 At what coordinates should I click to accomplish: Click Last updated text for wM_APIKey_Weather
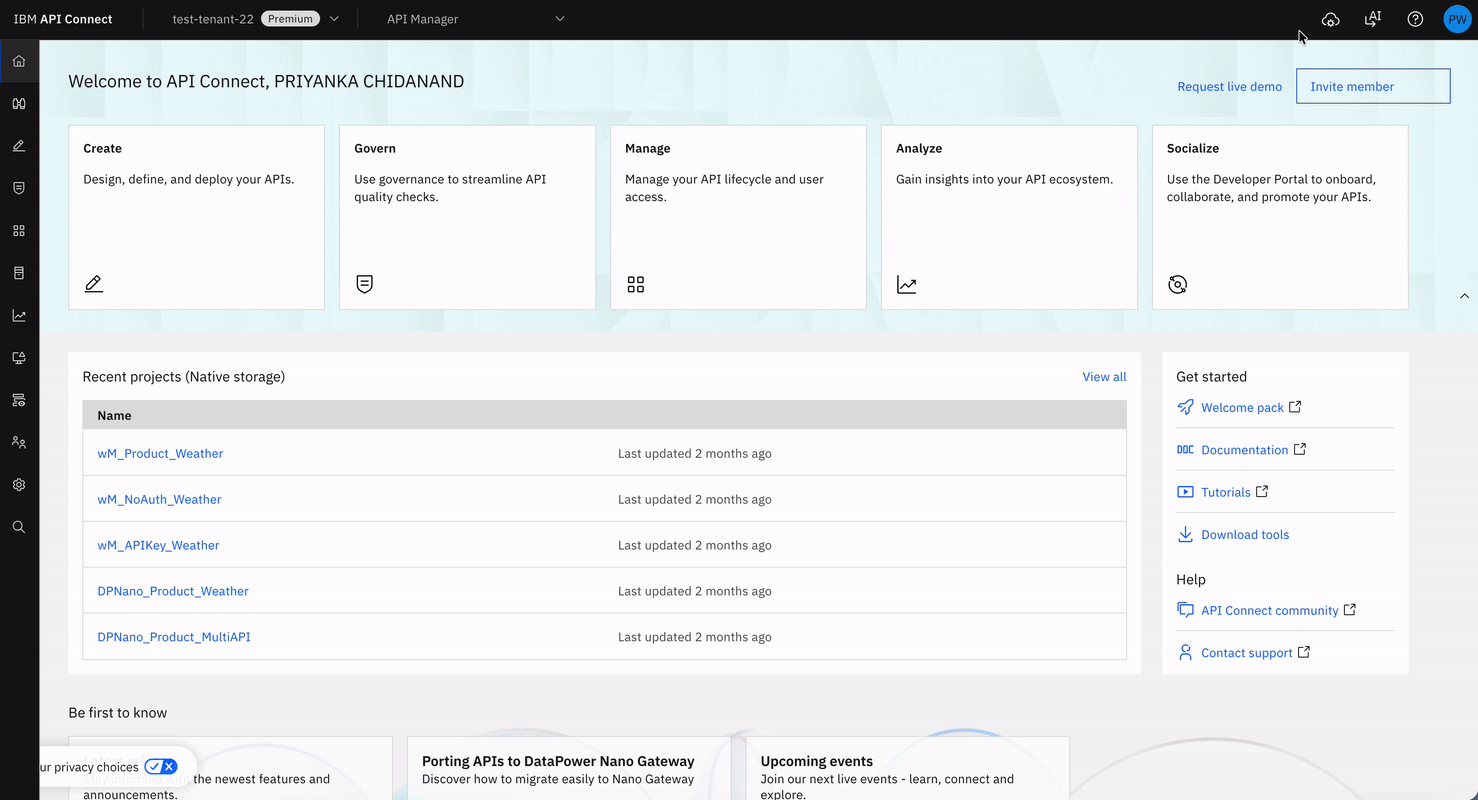695,546
